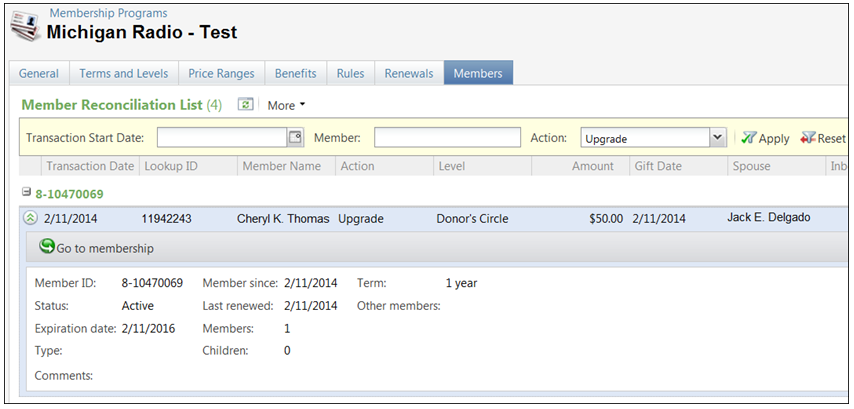Select Cheryl K. Thomas name cell
854x409 pixels.
coord(283,219)
